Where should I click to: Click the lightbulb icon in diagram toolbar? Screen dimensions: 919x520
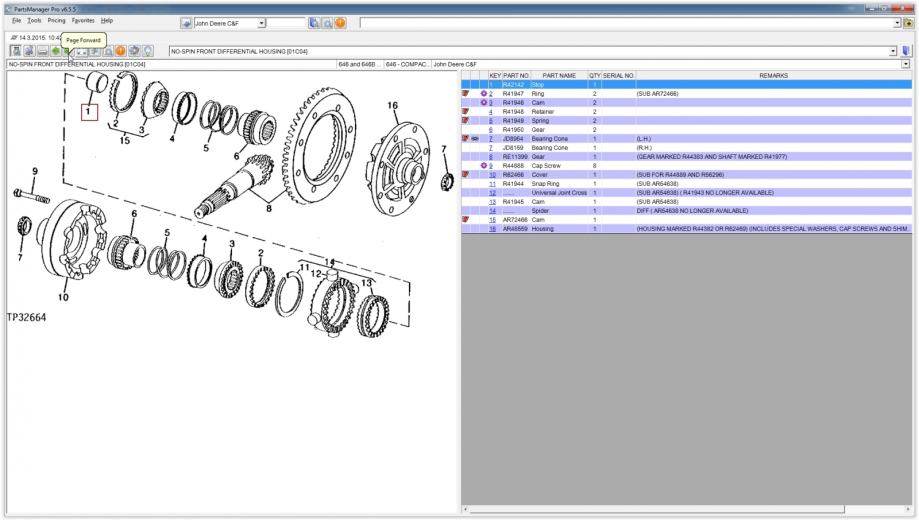click(148, 51)
